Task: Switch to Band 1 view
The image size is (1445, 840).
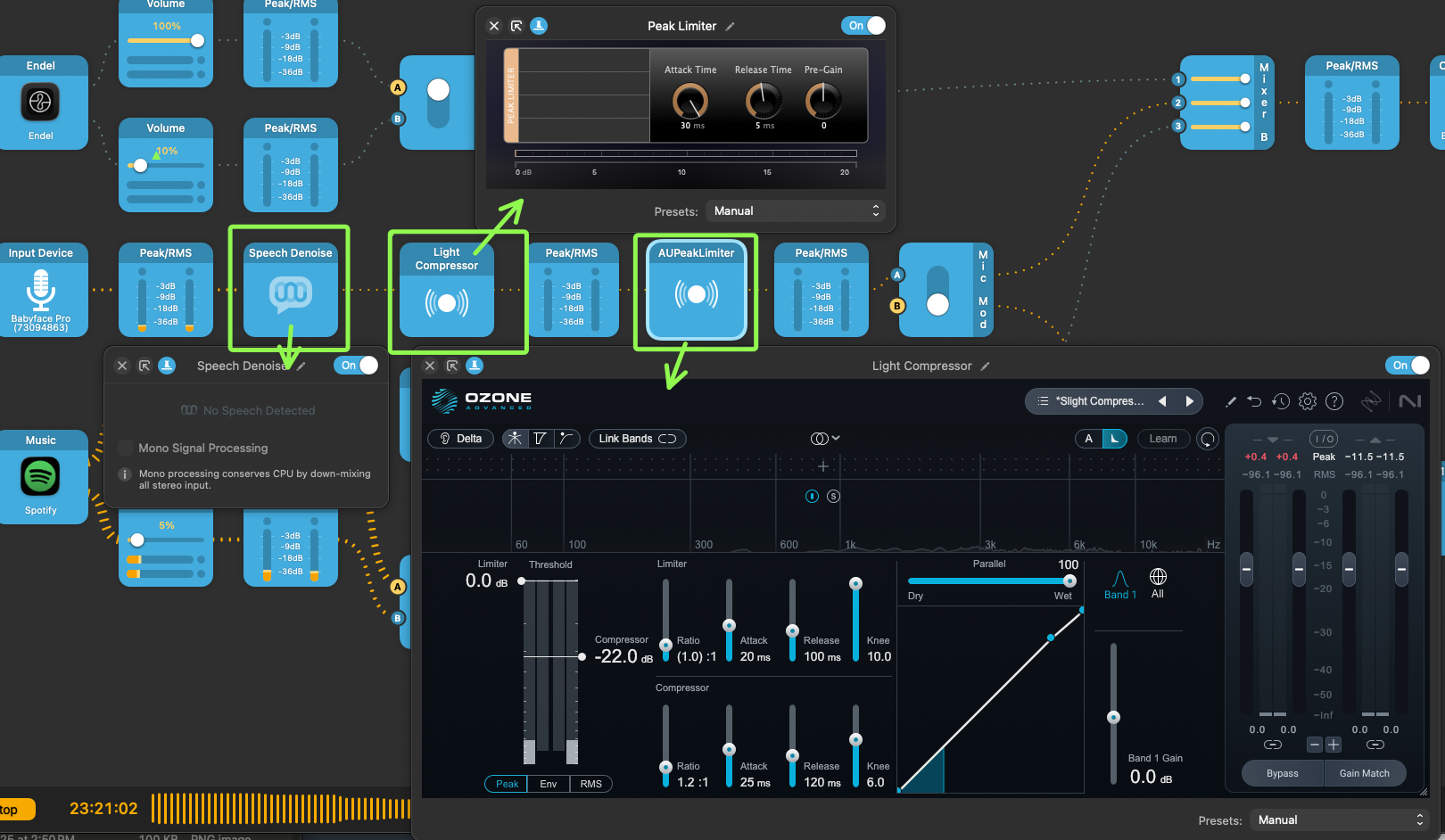Action: (1120, 585)
